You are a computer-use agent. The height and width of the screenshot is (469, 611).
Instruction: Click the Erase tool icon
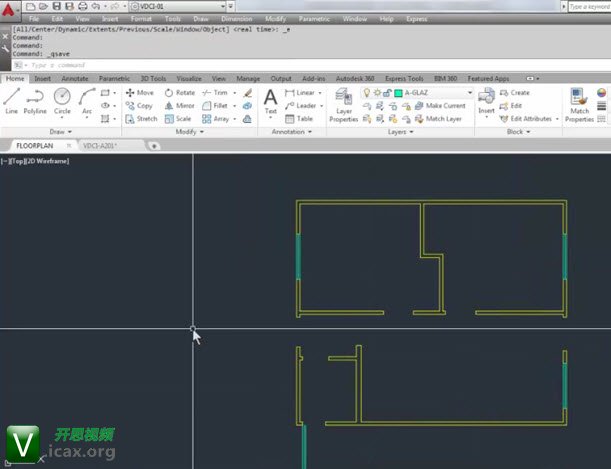click(247, 93)
